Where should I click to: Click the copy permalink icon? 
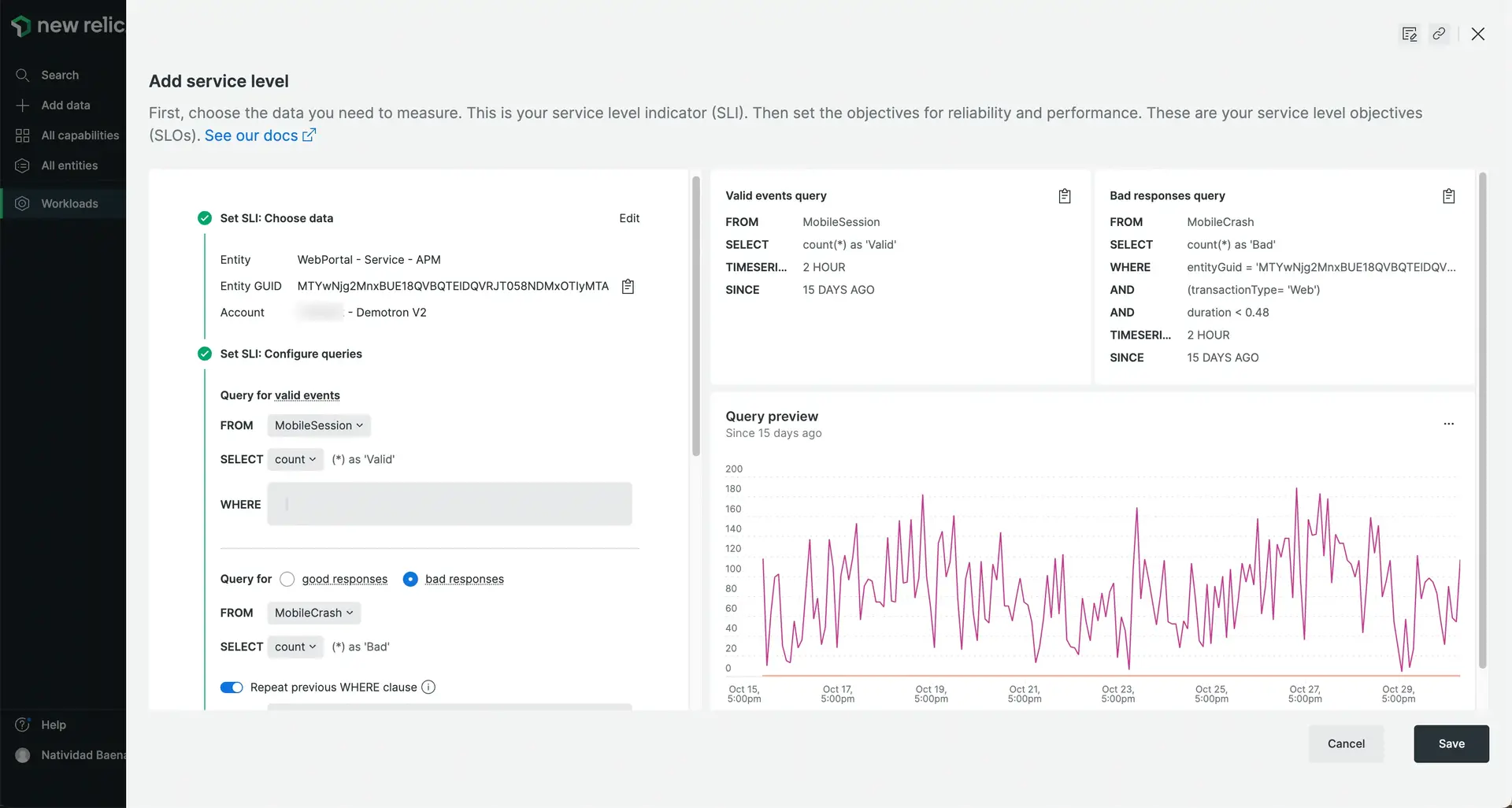(x=1439, y=34)
